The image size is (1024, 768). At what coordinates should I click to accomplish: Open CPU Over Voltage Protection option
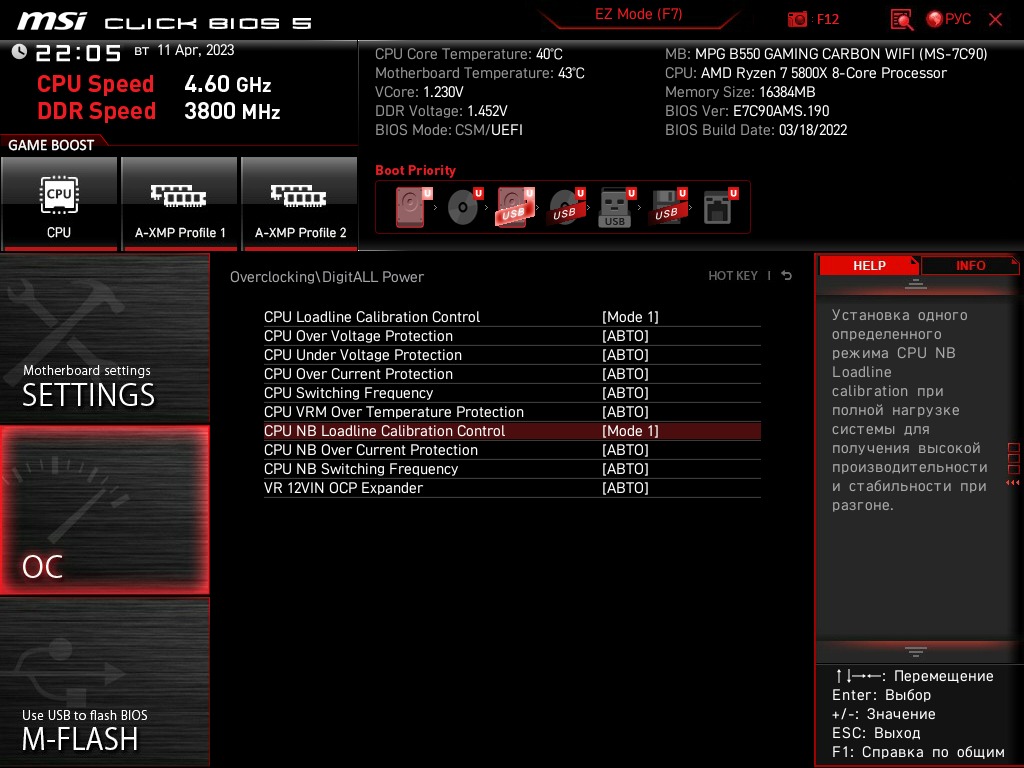[x=512, y=336]
